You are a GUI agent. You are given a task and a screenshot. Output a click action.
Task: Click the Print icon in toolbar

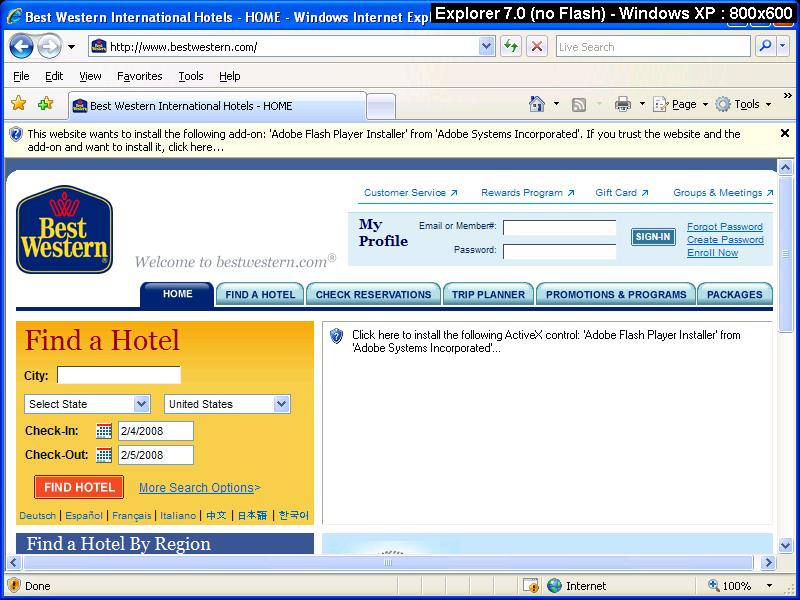pyautogui.click(x=623, y=104)
